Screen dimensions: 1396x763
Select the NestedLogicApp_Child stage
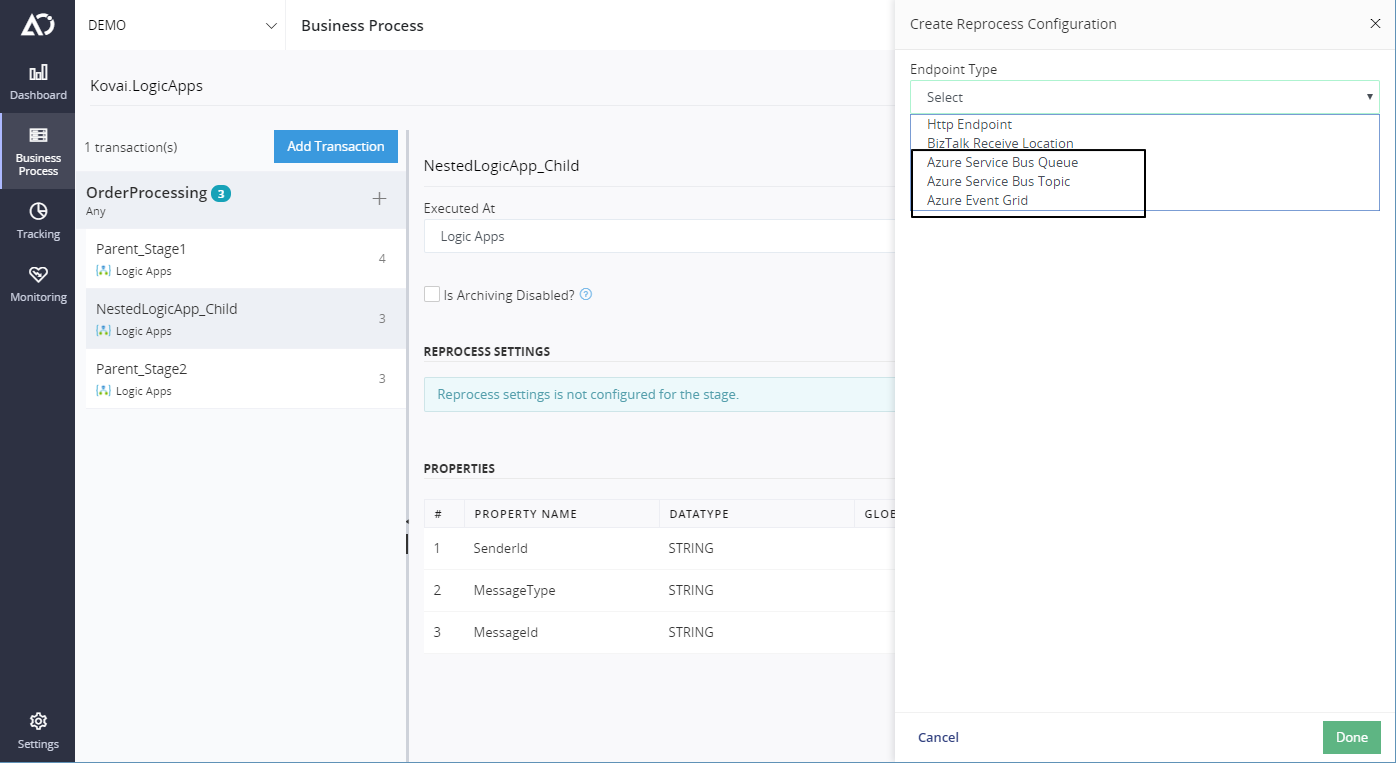point(246,319)
